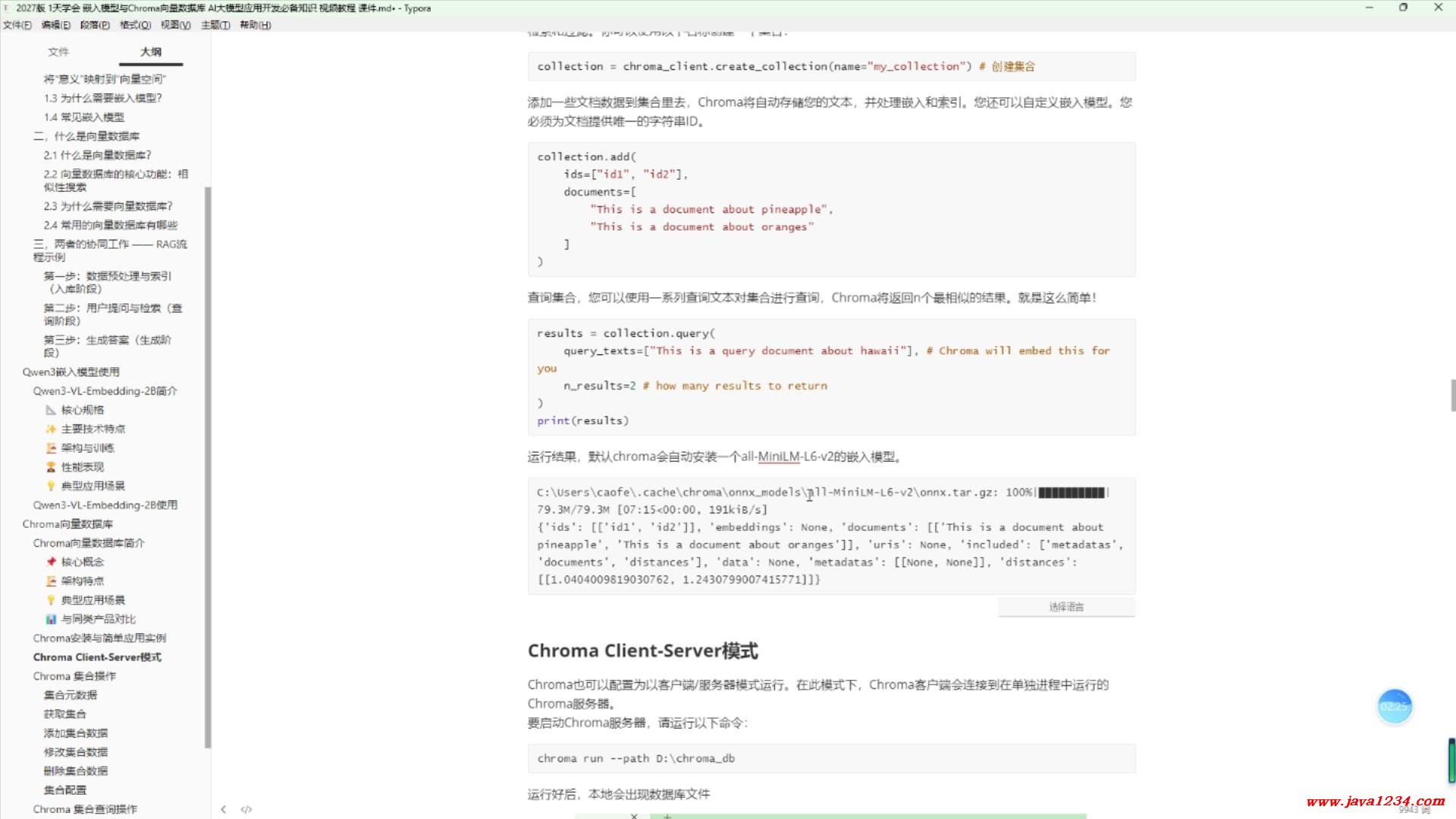Open the 格式(O) menu

pyautogui.click(x=135, y=25)
